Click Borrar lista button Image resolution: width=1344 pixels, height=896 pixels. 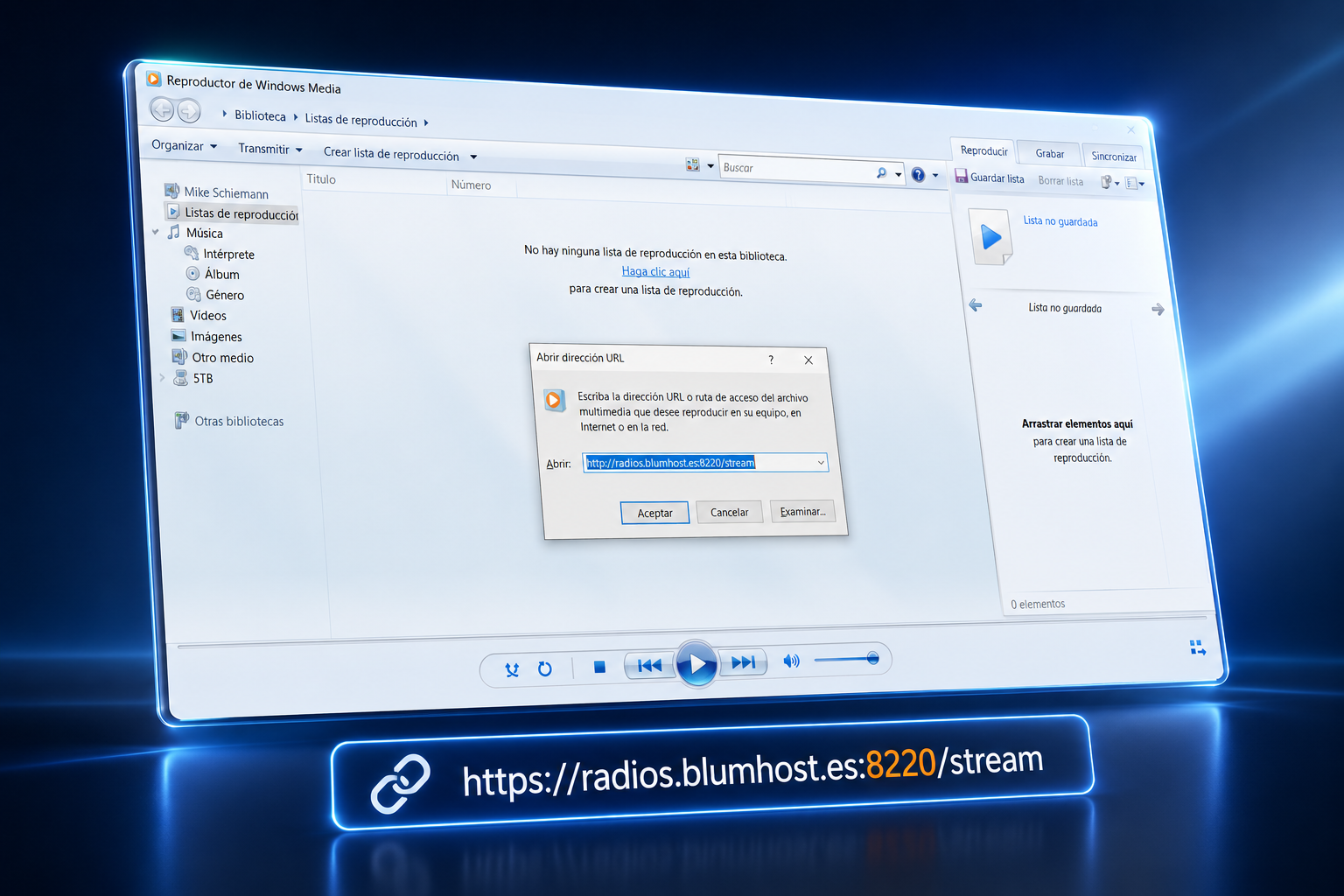1060,181
